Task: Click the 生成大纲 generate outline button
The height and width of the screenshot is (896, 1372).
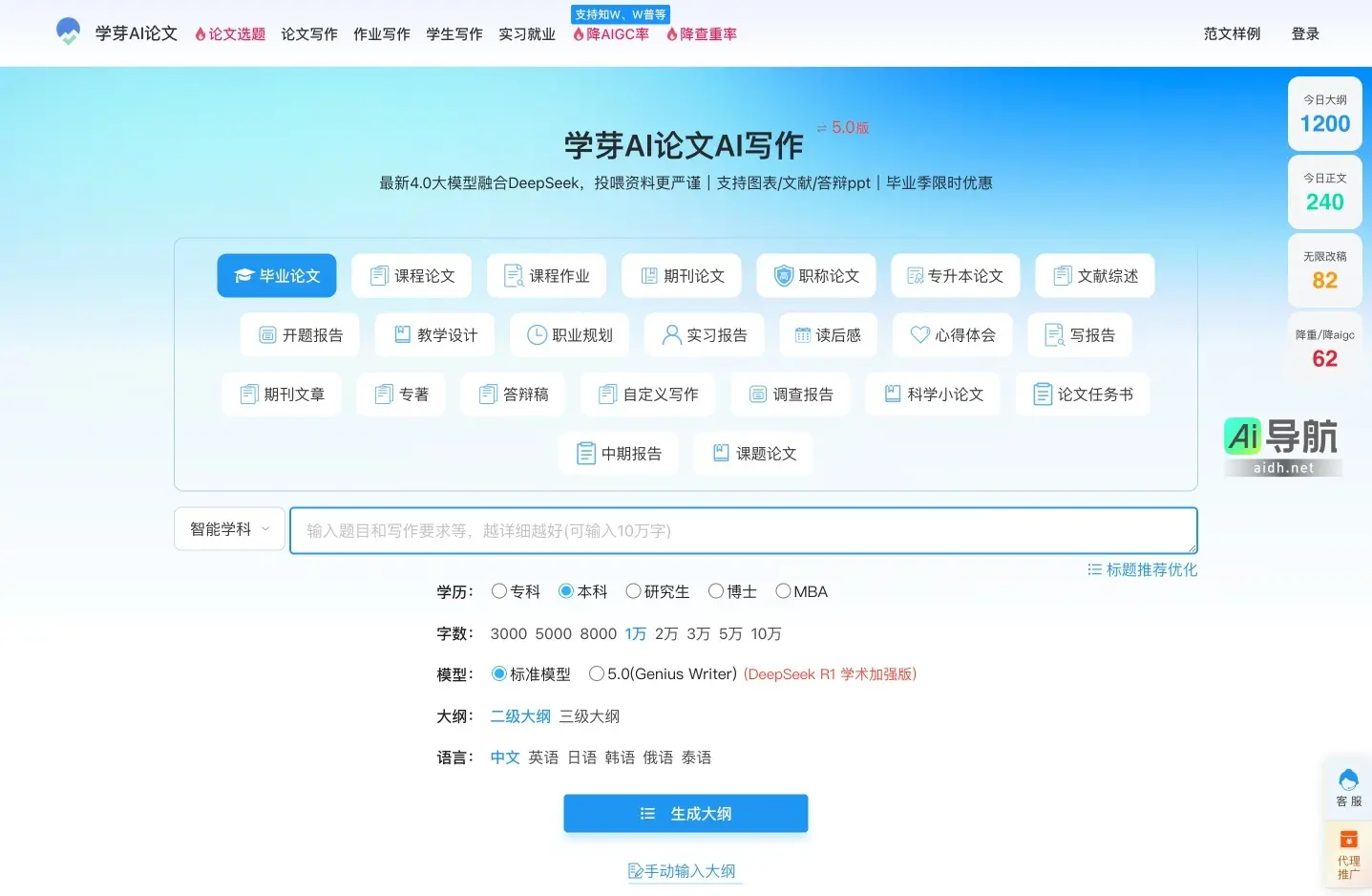Action: [685, 813]
